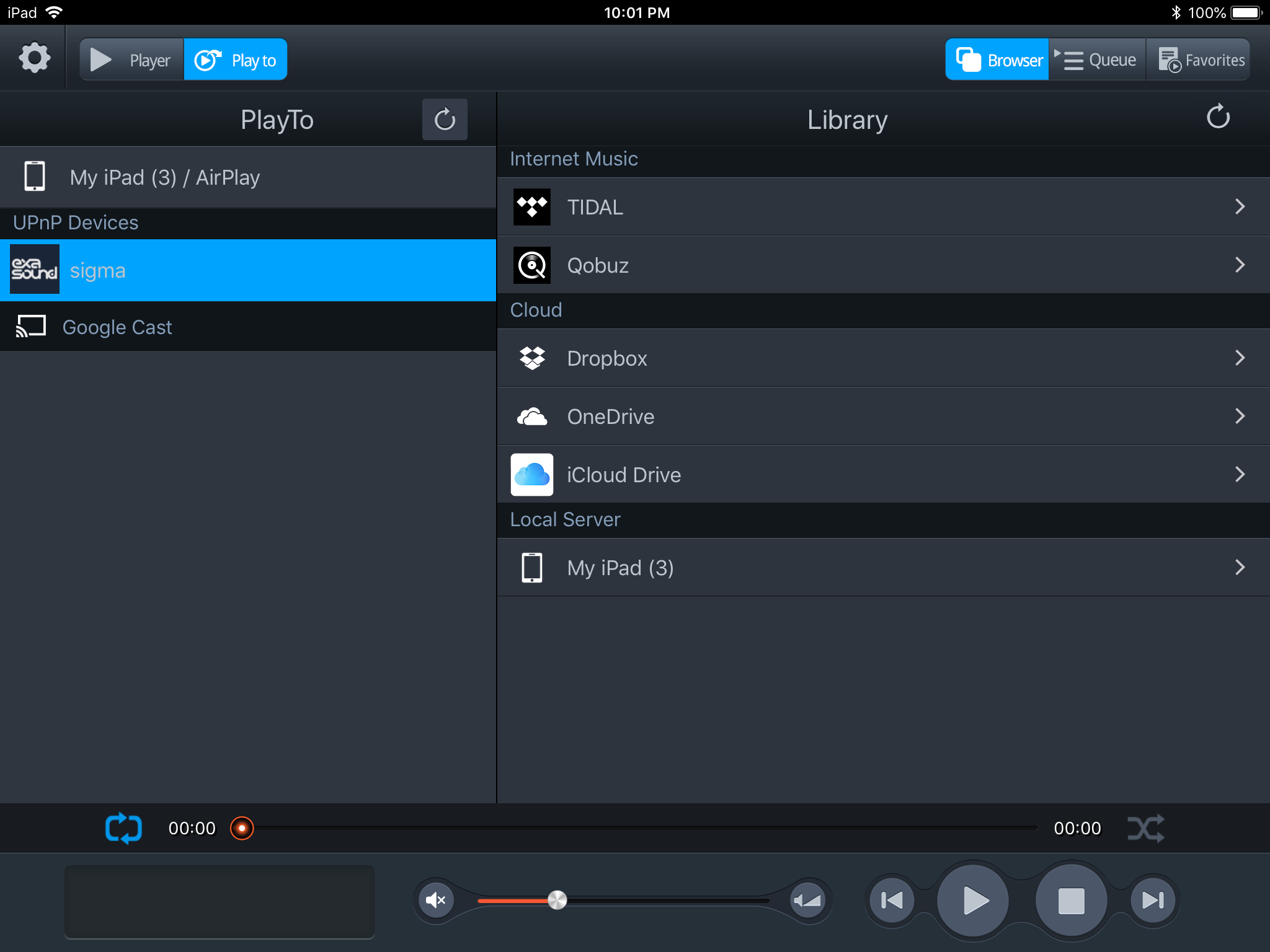Click the Dropbox logo icon

point(532,358)
